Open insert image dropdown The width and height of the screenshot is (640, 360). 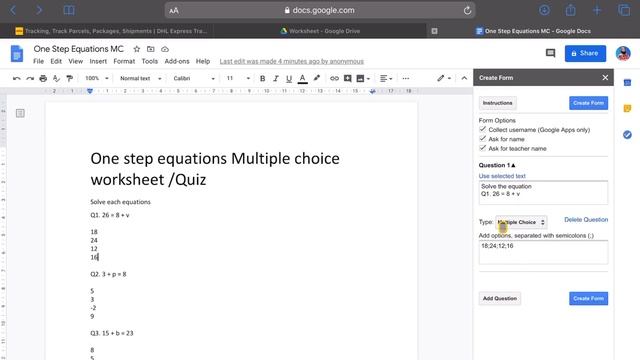pos(363,78)
